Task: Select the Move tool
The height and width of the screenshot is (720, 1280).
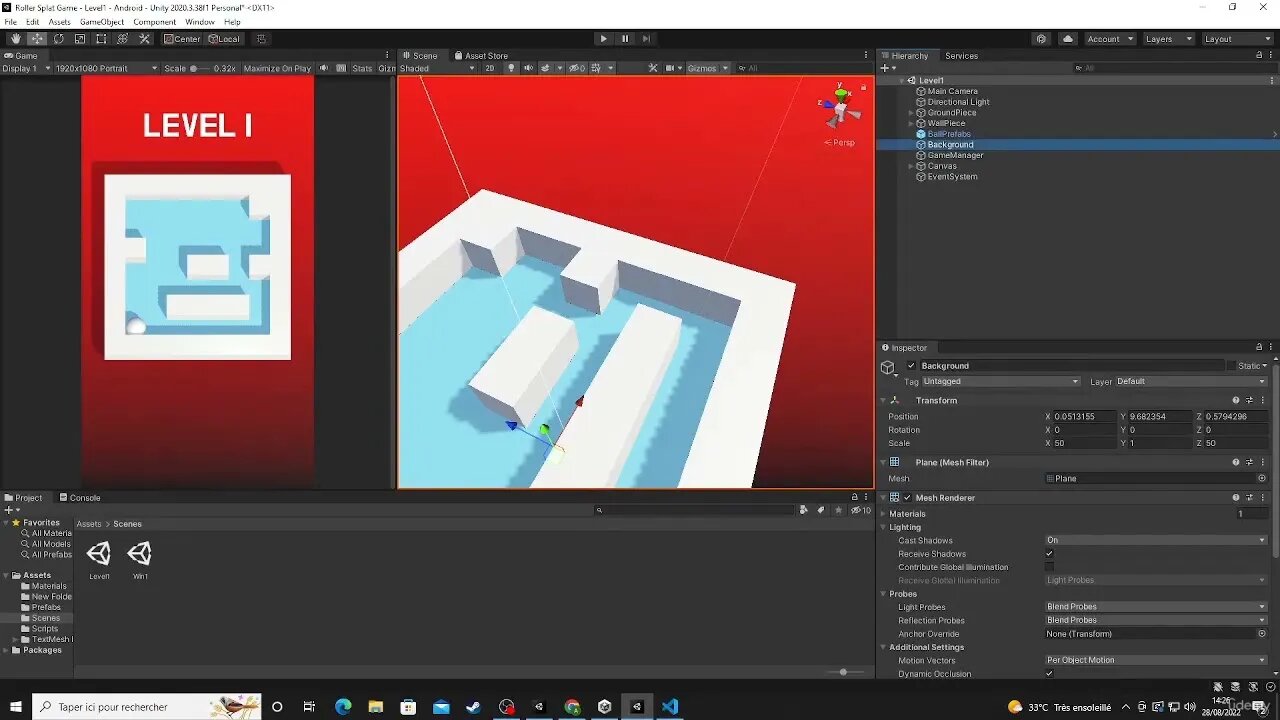Action: pos(37,39)
